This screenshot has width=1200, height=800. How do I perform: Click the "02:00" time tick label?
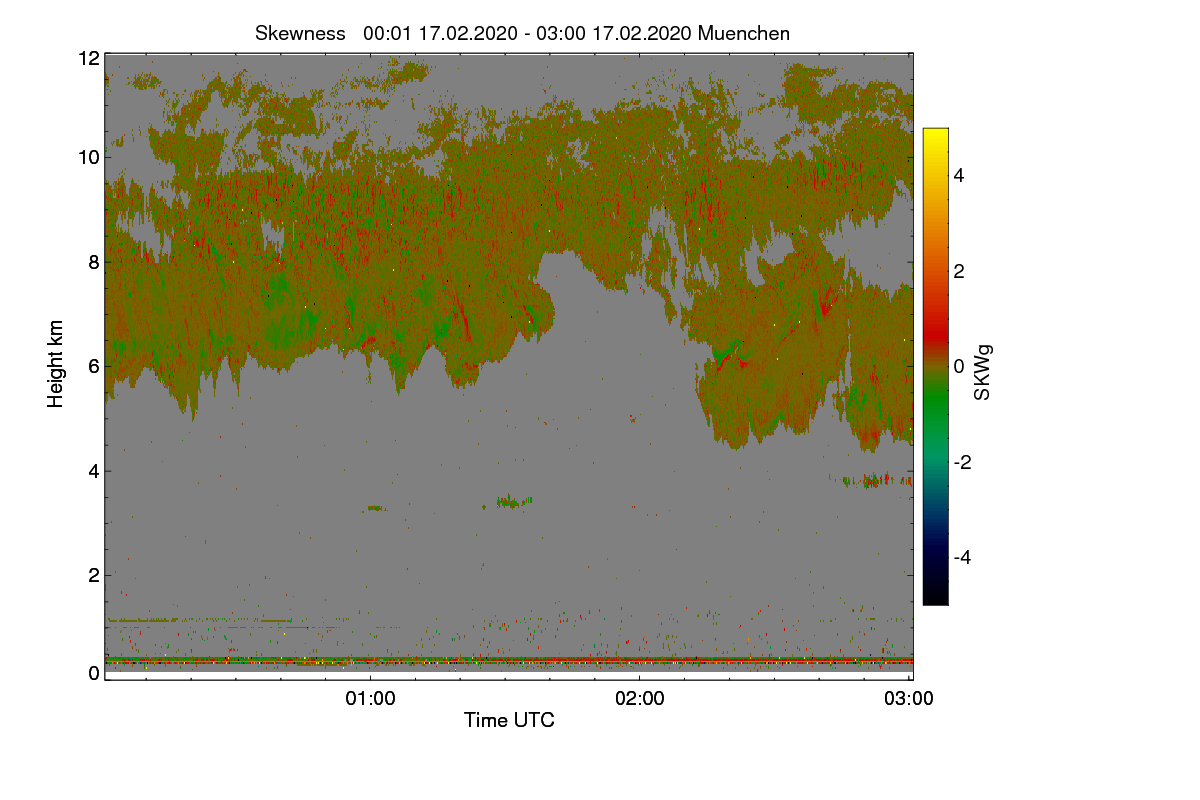point(640,699)
